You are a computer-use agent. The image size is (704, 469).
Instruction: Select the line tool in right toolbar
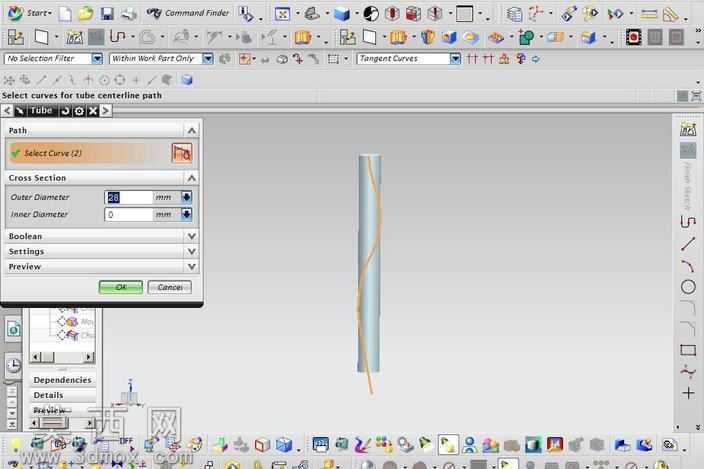(x=688, y=245)
